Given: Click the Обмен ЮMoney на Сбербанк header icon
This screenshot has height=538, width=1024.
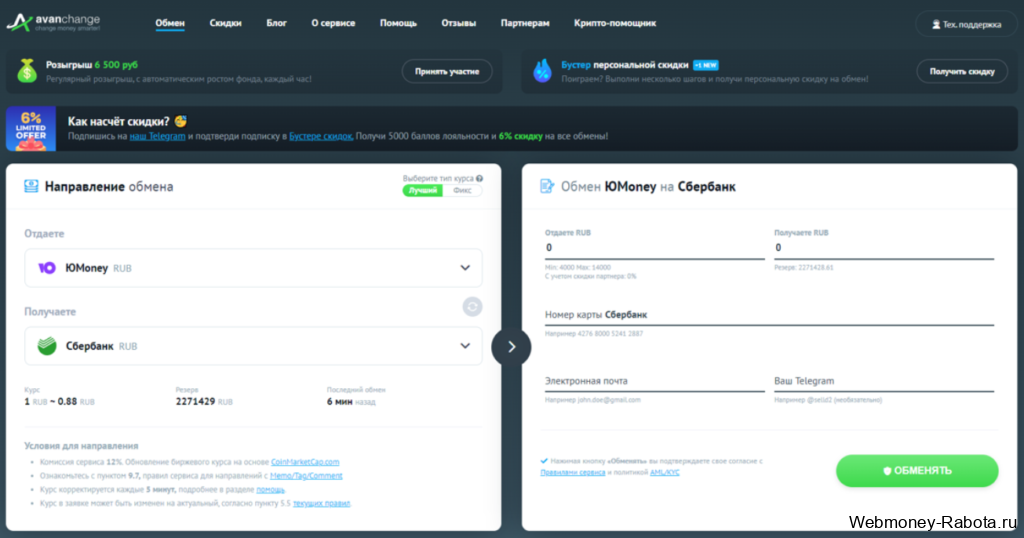Looking at the screenshot, I should pos(547,186).
